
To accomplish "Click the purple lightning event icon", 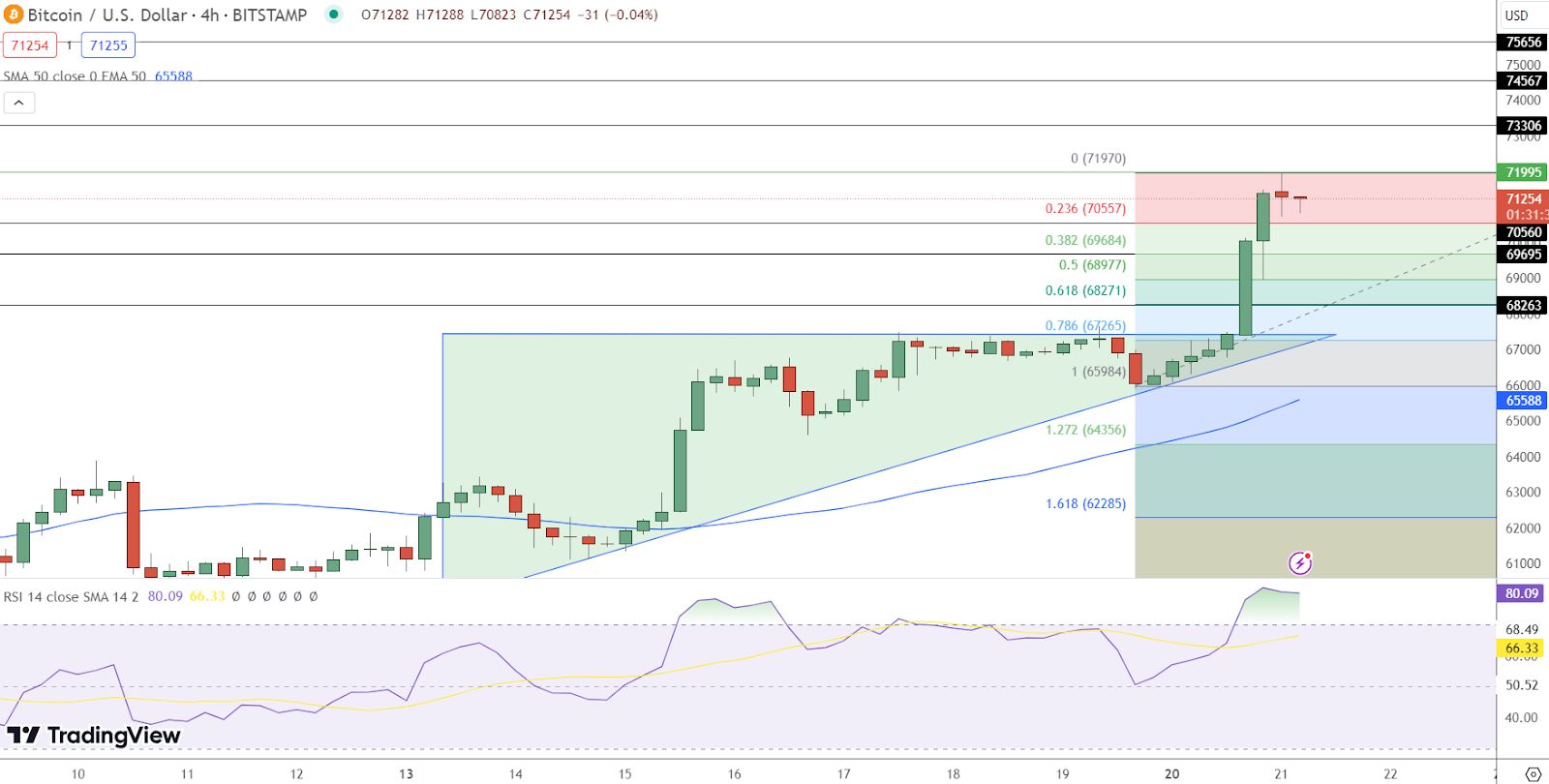I will (x=1300, y=562).
